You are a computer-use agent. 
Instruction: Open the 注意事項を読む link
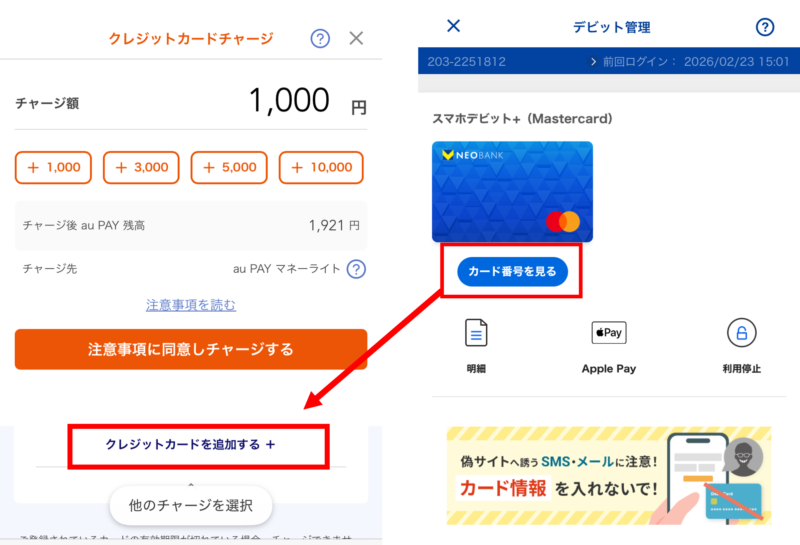191,305
